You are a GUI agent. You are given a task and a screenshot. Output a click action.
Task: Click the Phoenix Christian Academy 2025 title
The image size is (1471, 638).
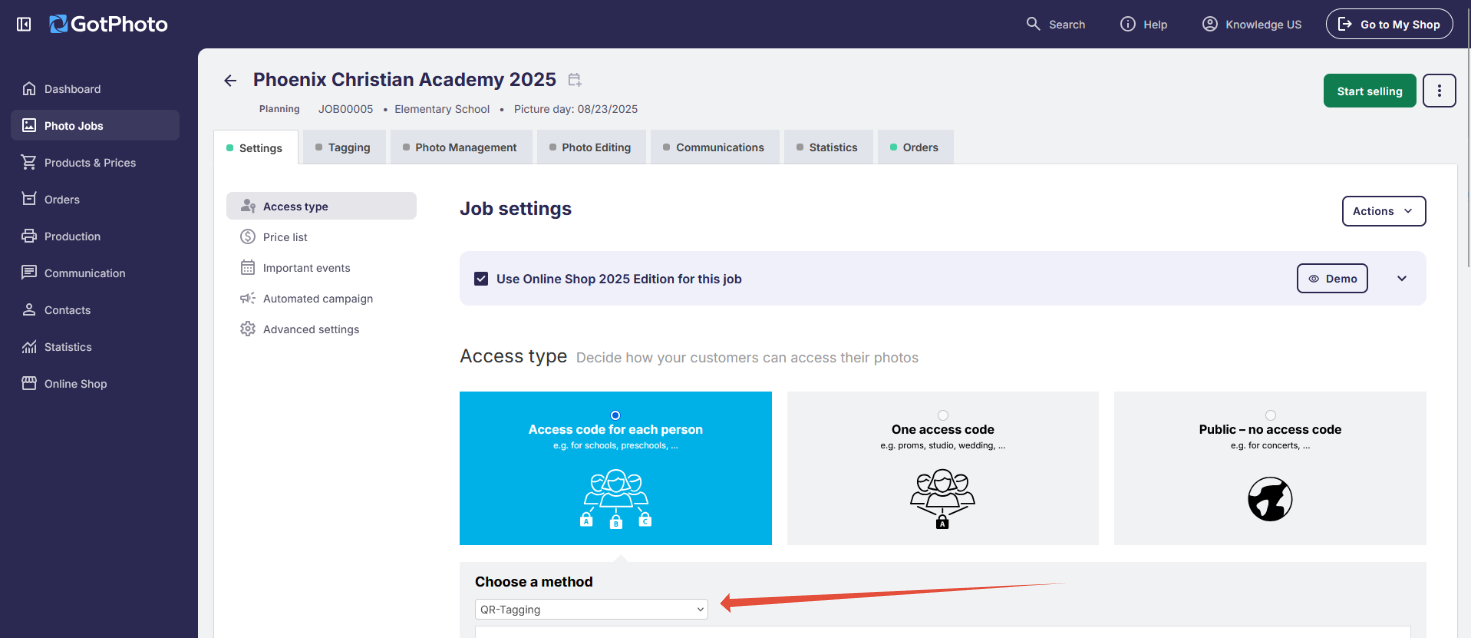tap(404, 80)
